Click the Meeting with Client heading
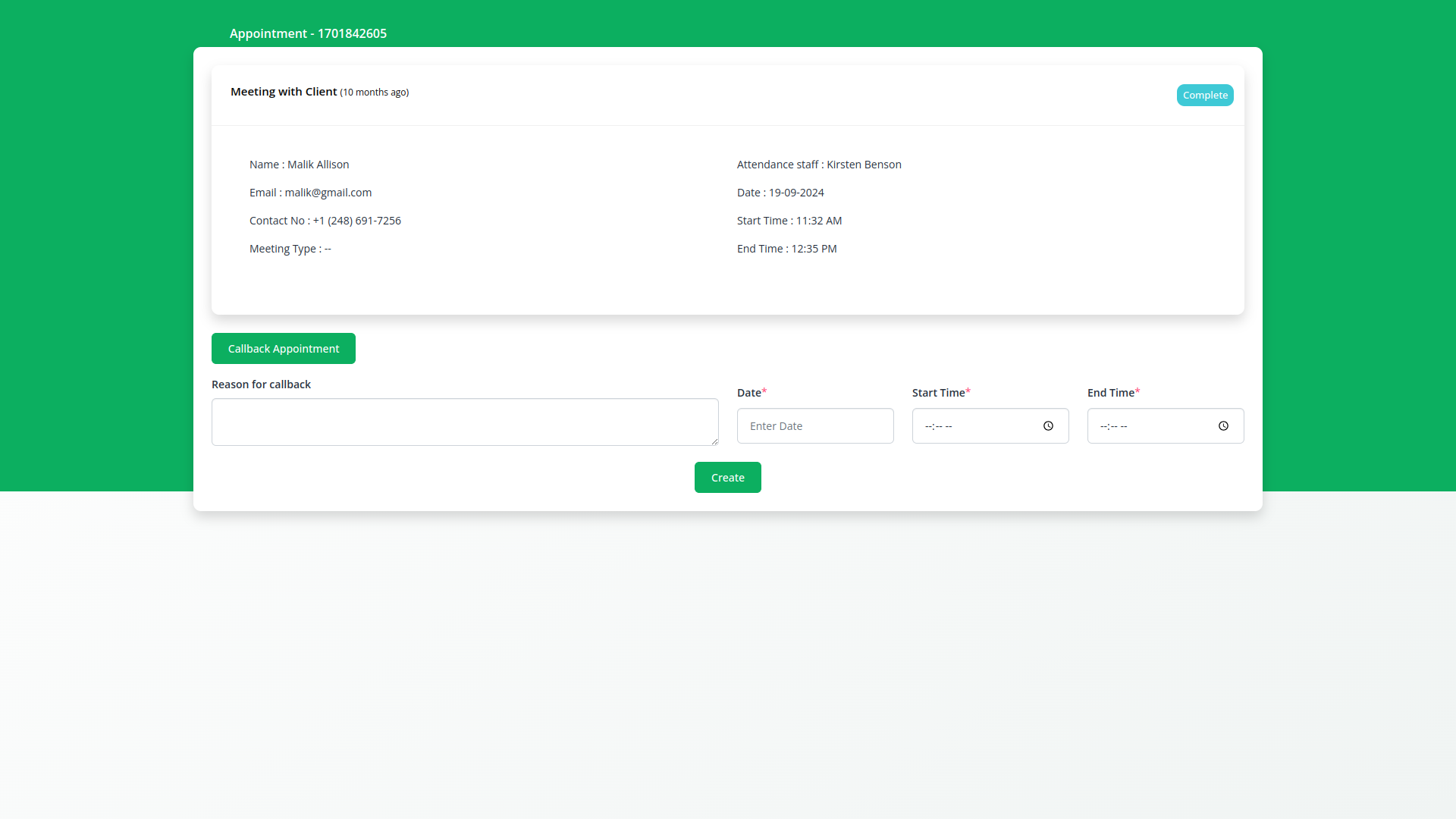The image size is (1456, 819). pyautogui.click(x=284, y=92)
